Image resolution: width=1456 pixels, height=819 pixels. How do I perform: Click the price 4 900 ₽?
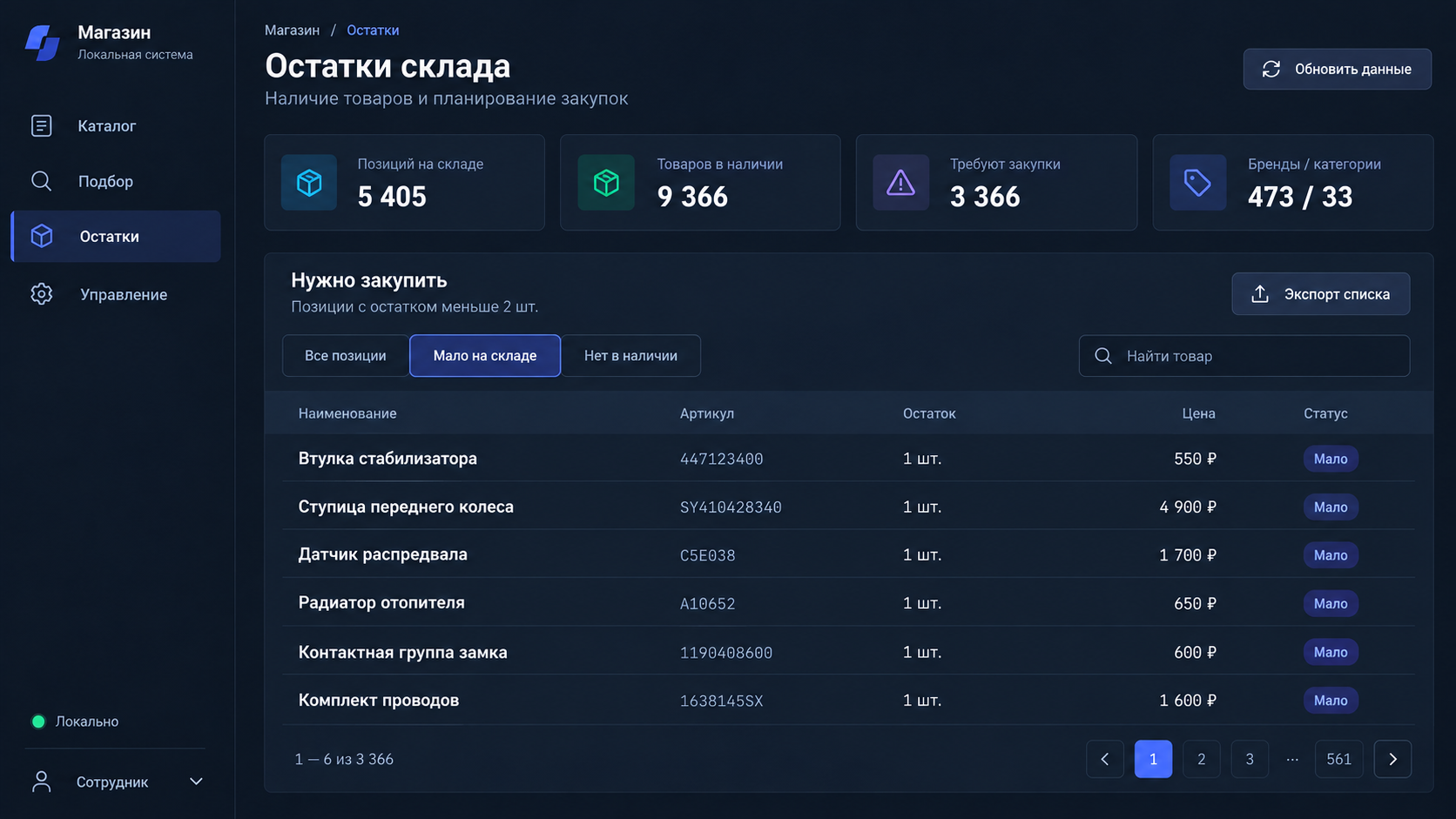pyautogui.click(x=1187, y=507)
